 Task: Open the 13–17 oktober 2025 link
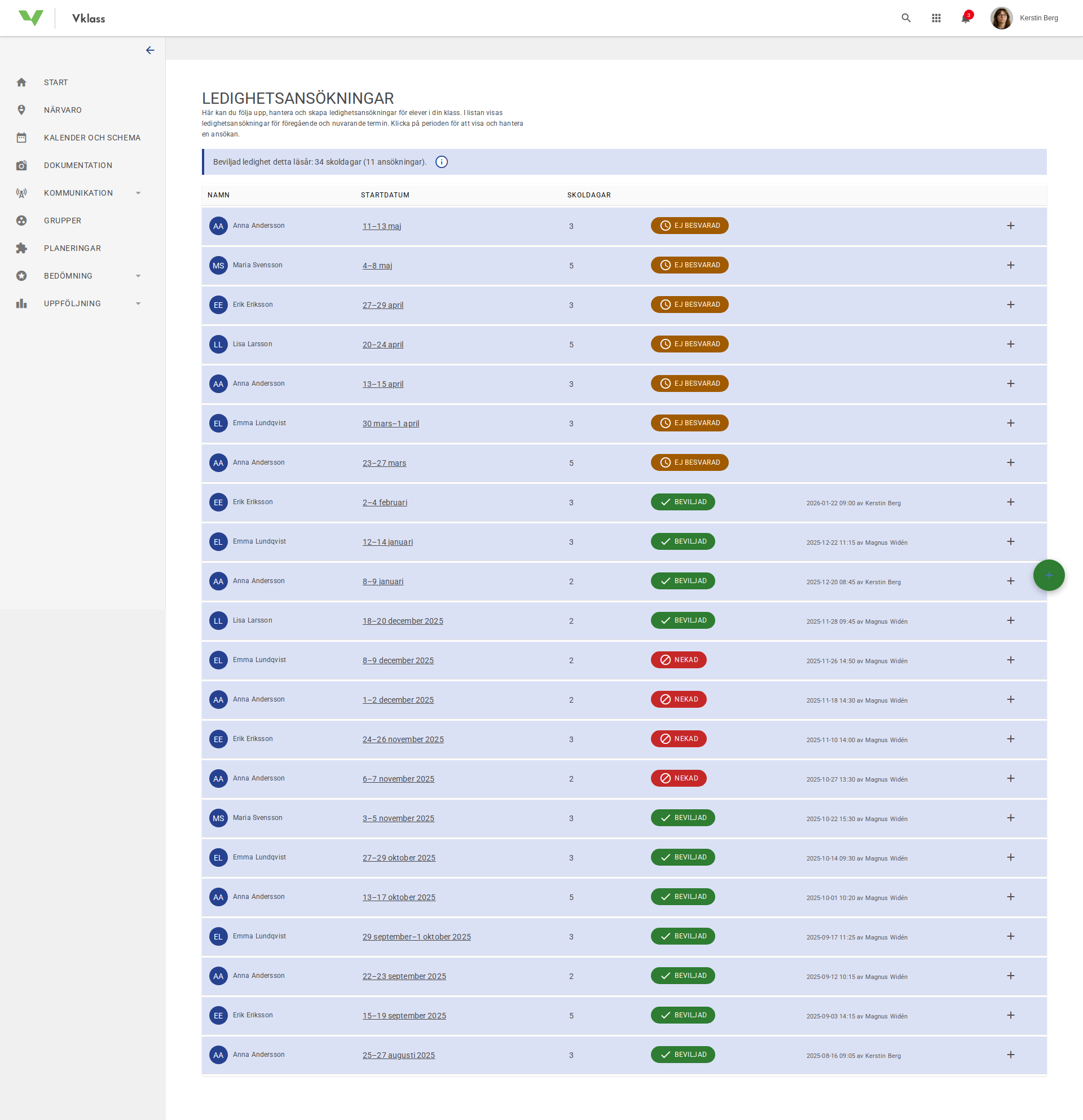pos(399,897)
